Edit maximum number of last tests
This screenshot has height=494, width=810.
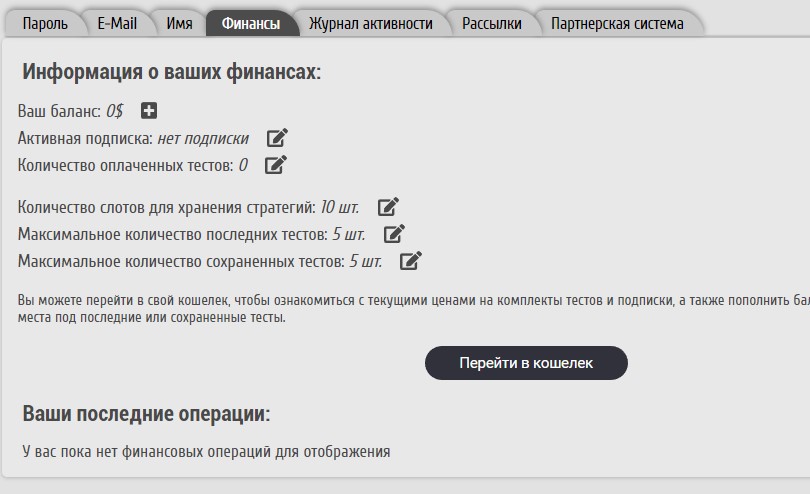coord(394,234)
